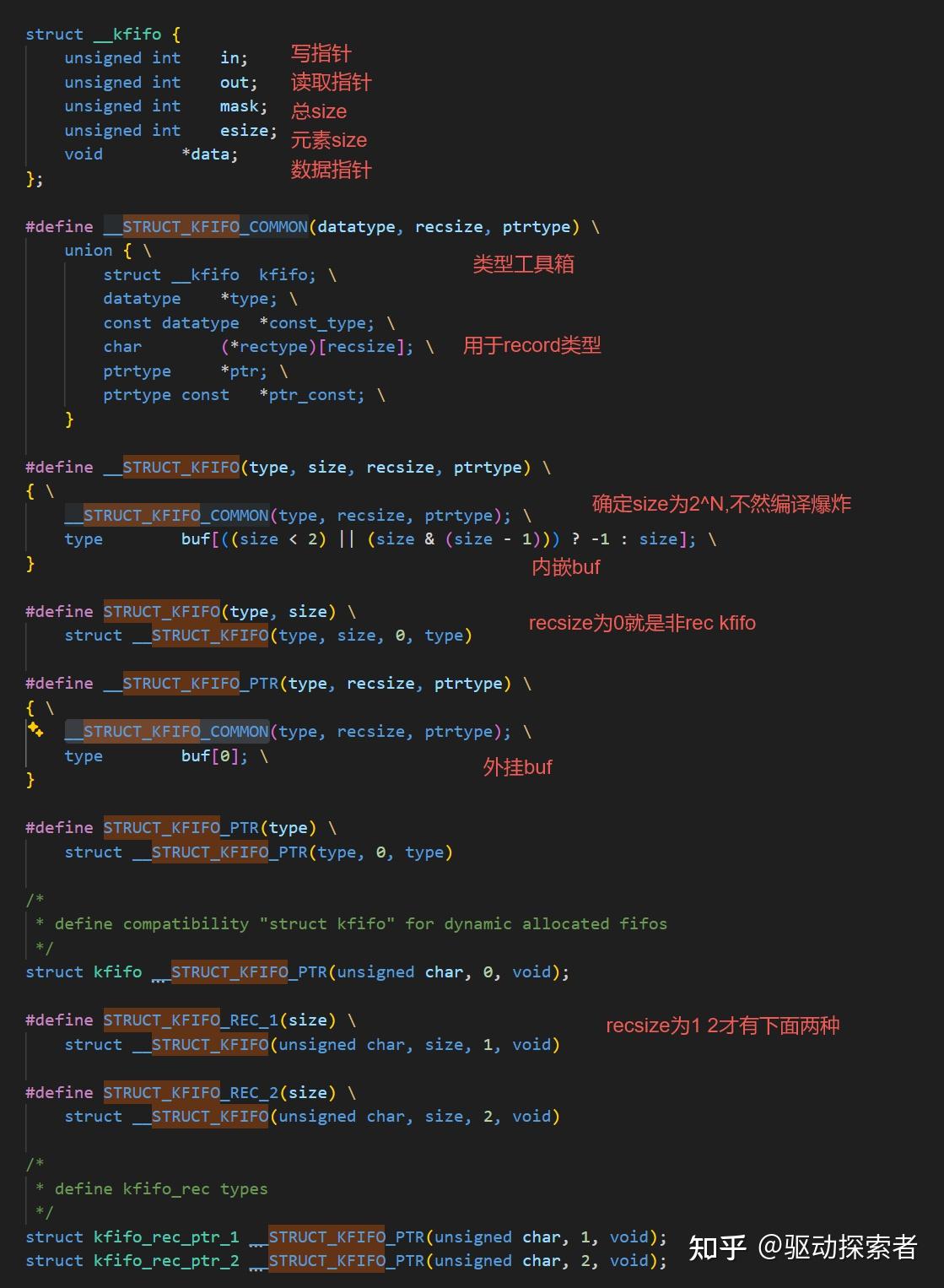Screen dimensions: 944x1288
Task: Click "#define STRUCT_KFIFO(type, size)" macro line
Action: tap(191, 612)
